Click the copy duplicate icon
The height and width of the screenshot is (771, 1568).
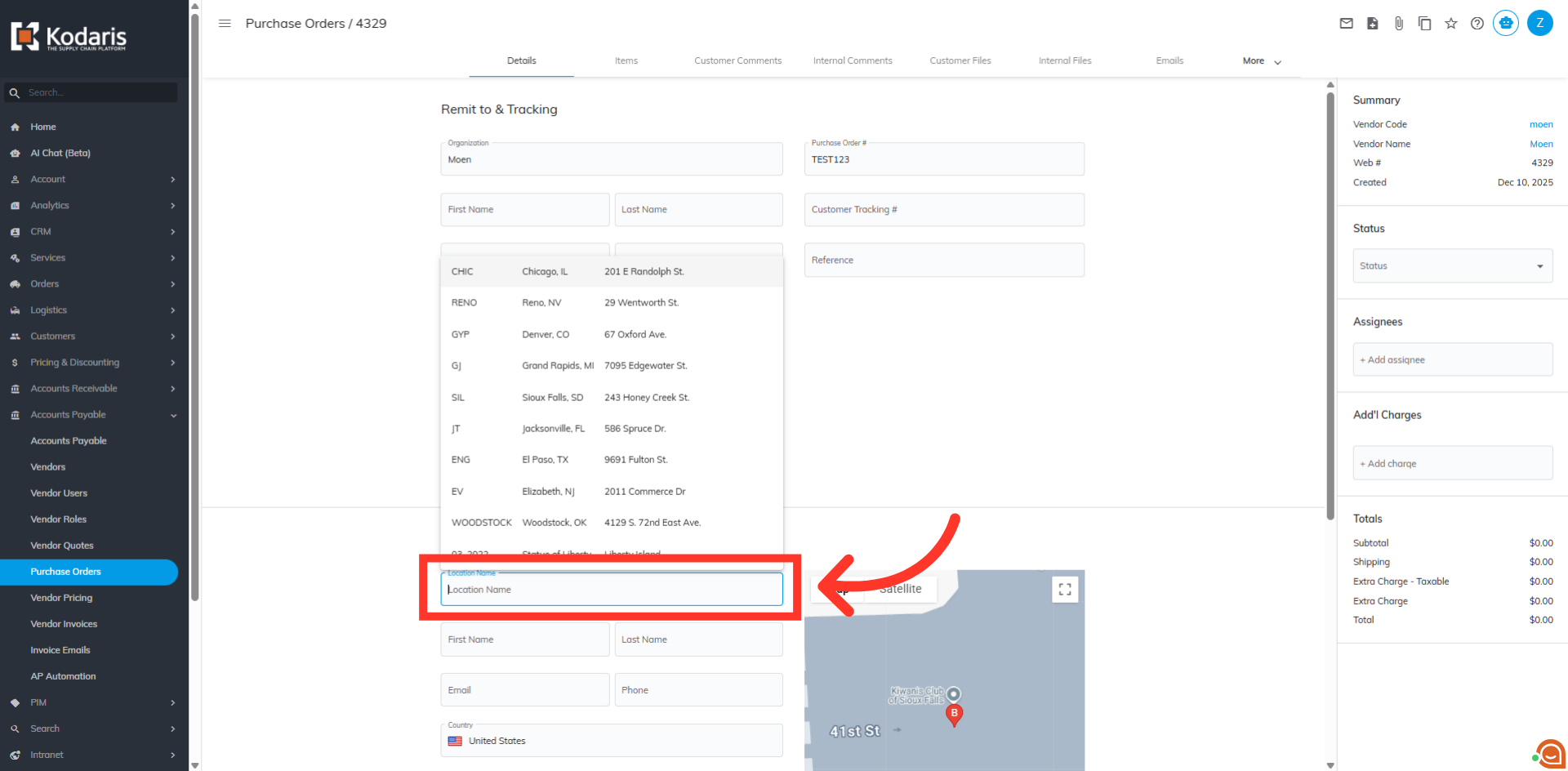point(1425,24)
